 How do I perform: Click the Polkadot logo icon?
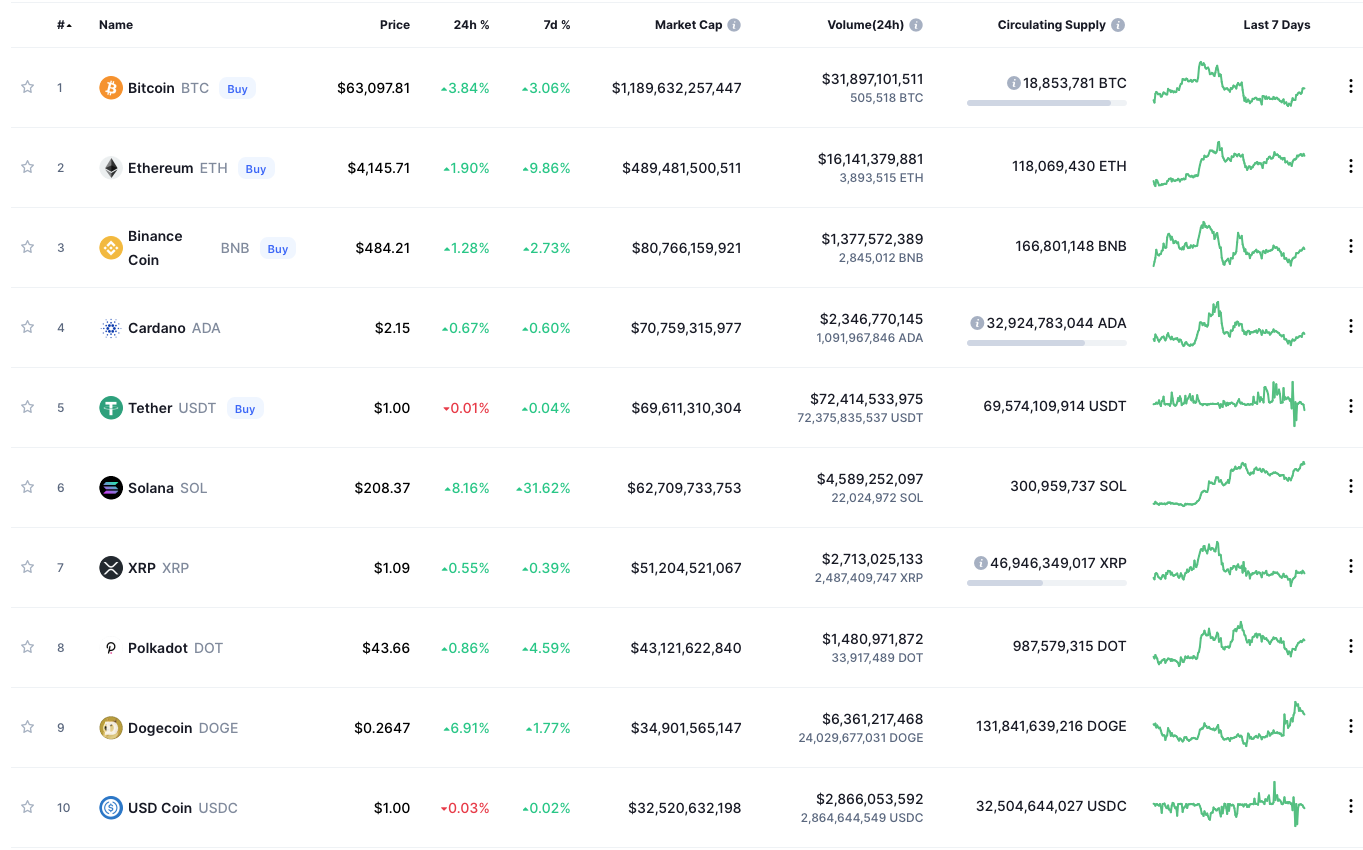point(111,648)
